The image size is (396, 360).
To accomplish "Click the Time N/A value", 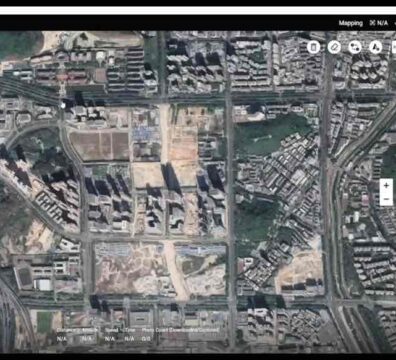I will coord(129,339).
